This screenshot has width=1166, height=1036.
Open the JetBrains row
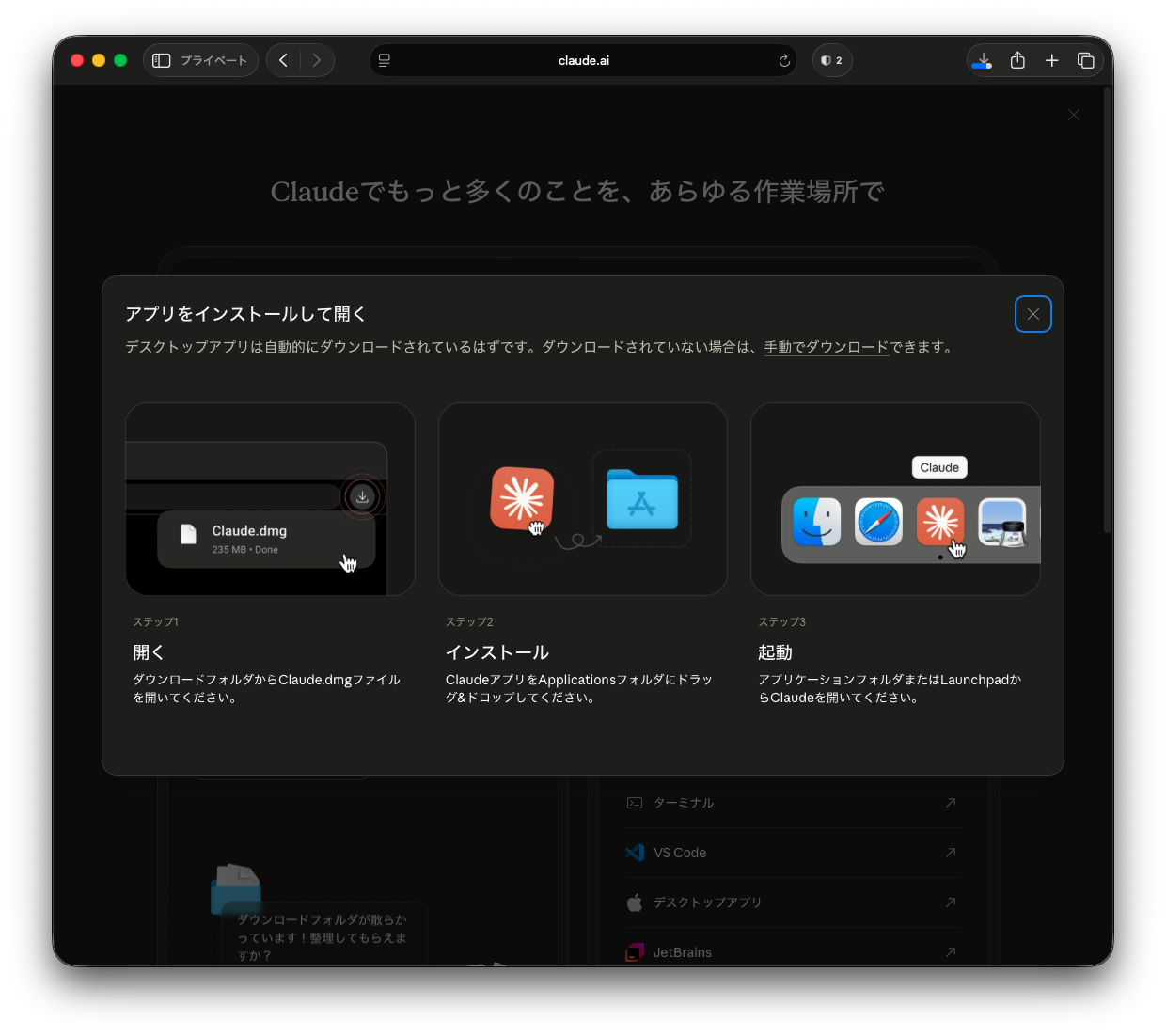(793, 950)
